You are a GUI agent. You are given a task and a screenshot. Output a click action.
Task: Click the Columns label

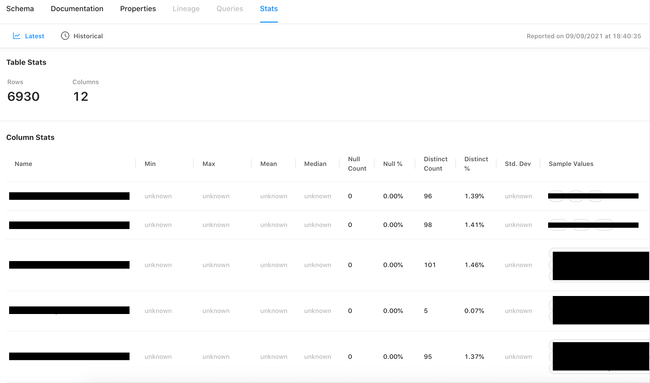(x=85, y=82)
